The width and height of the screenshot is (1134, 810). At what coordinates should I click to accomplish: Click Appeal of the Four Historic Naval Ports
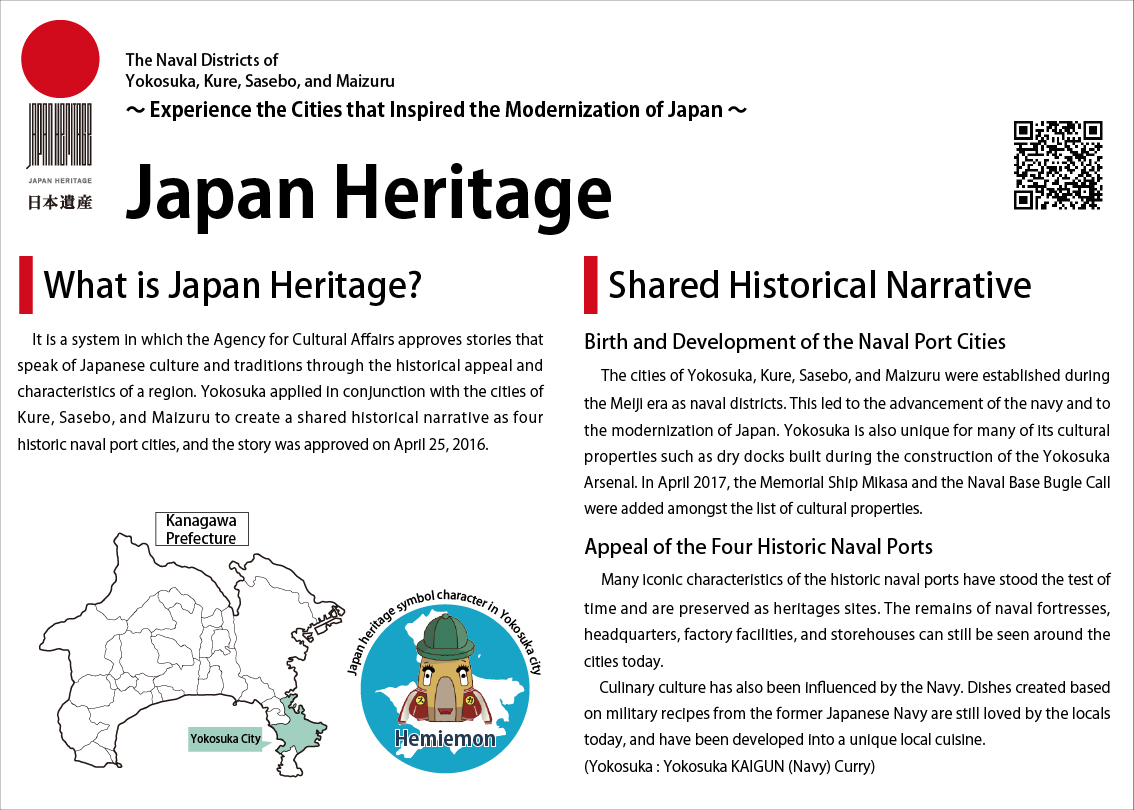758,547
